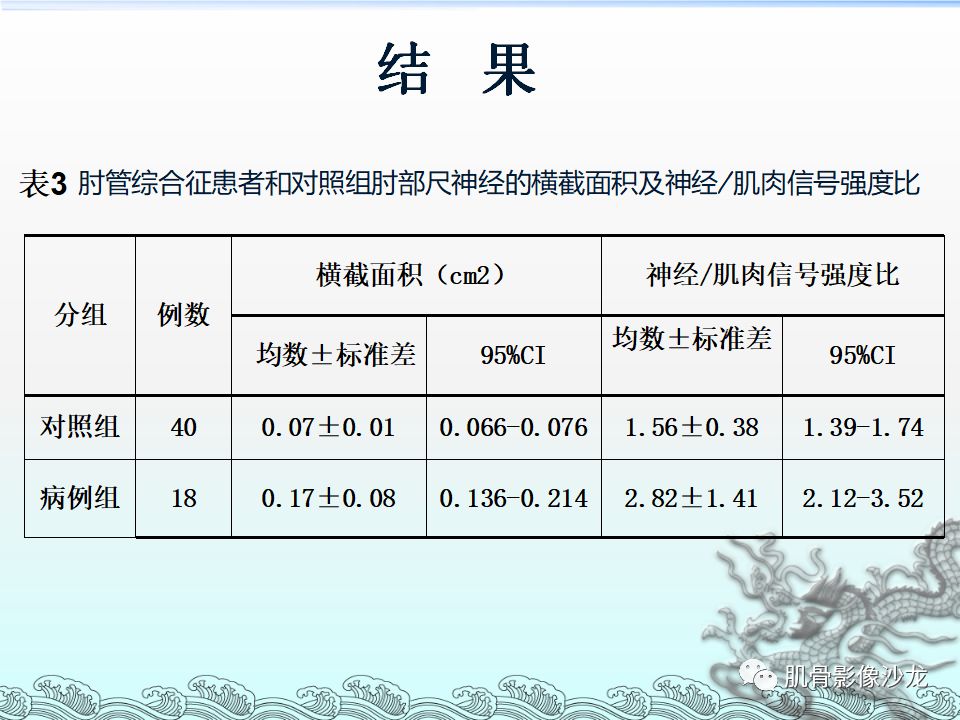
Task: Select the 对照组 row label
Action: click(x=80, y=427)
